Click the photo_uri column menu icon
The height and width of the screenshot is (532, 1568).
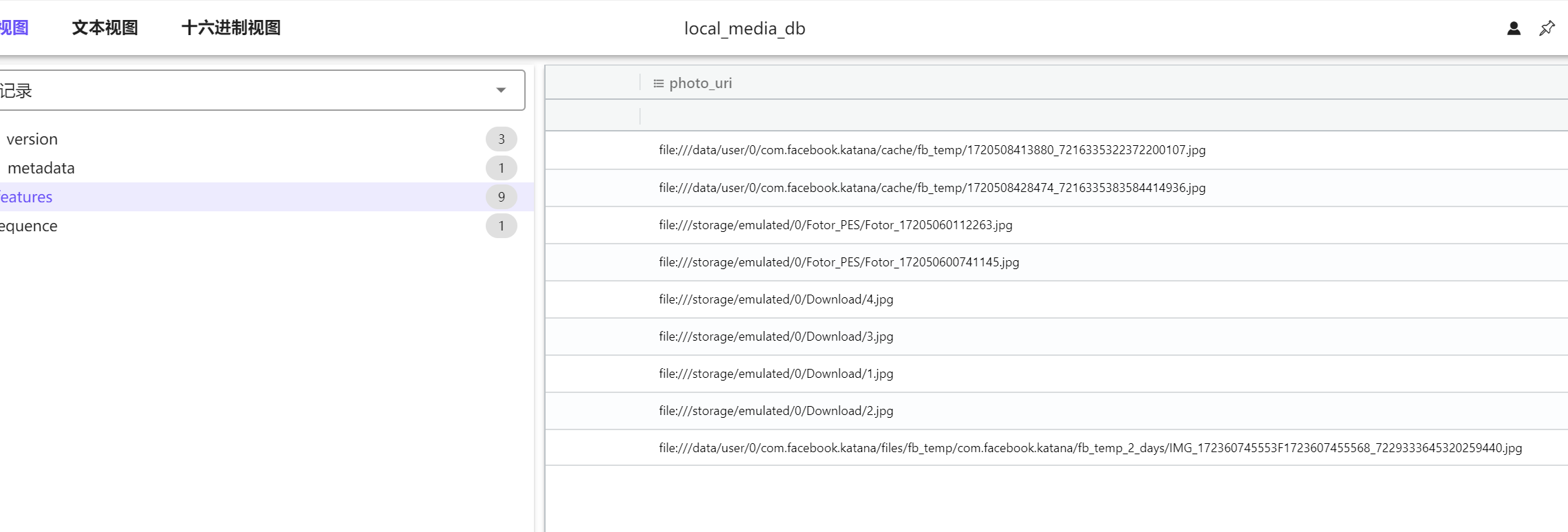pos(658,83)
